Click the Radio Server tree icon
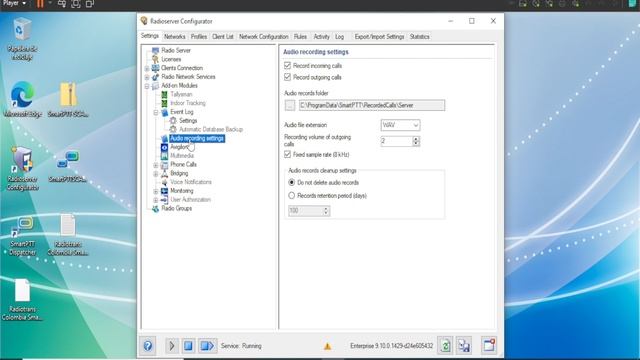This screenshot has height=360, width=640. (155, 50)
